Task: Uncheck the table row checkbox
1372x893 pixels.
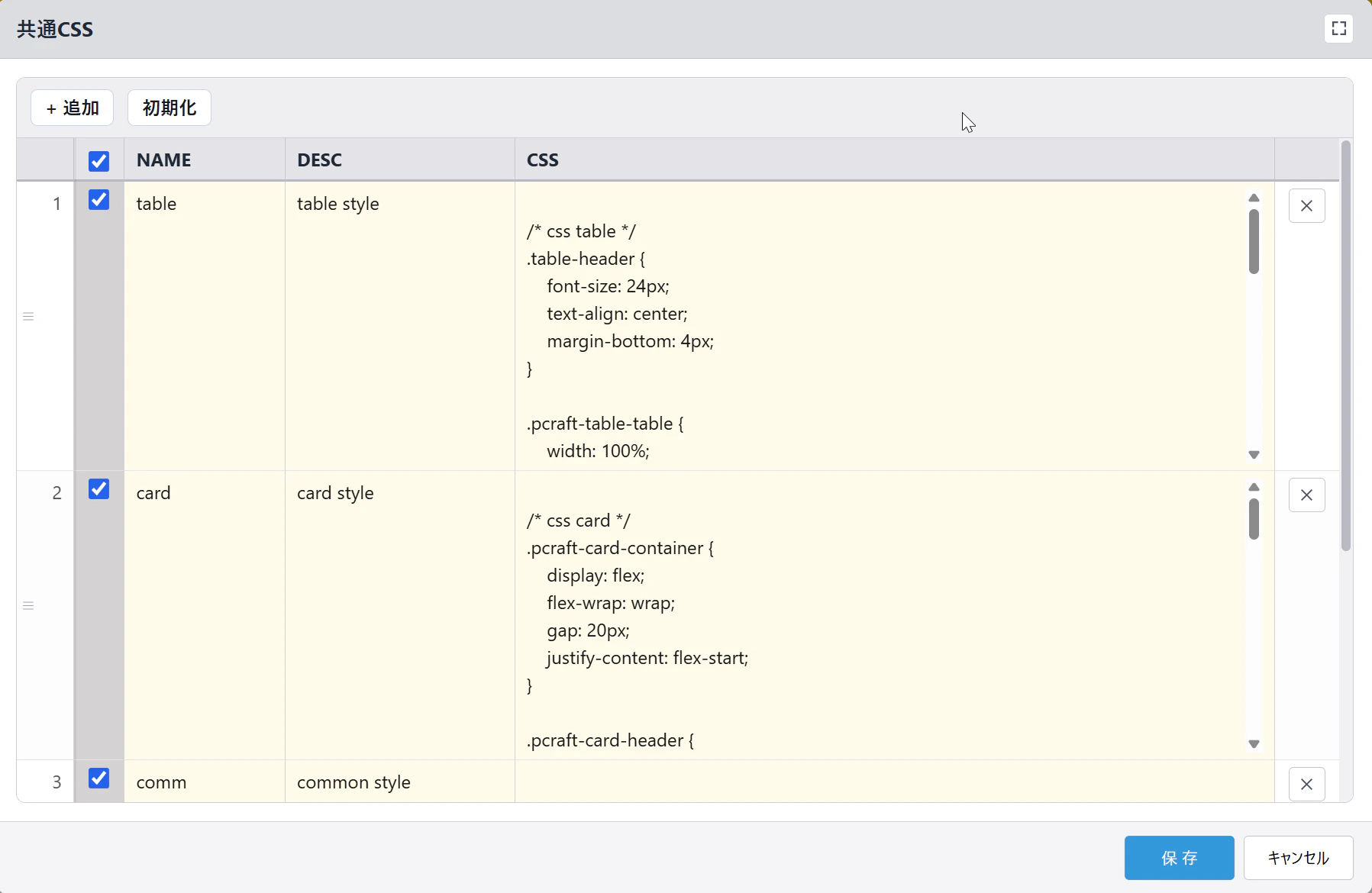Action: coord(99,200)
